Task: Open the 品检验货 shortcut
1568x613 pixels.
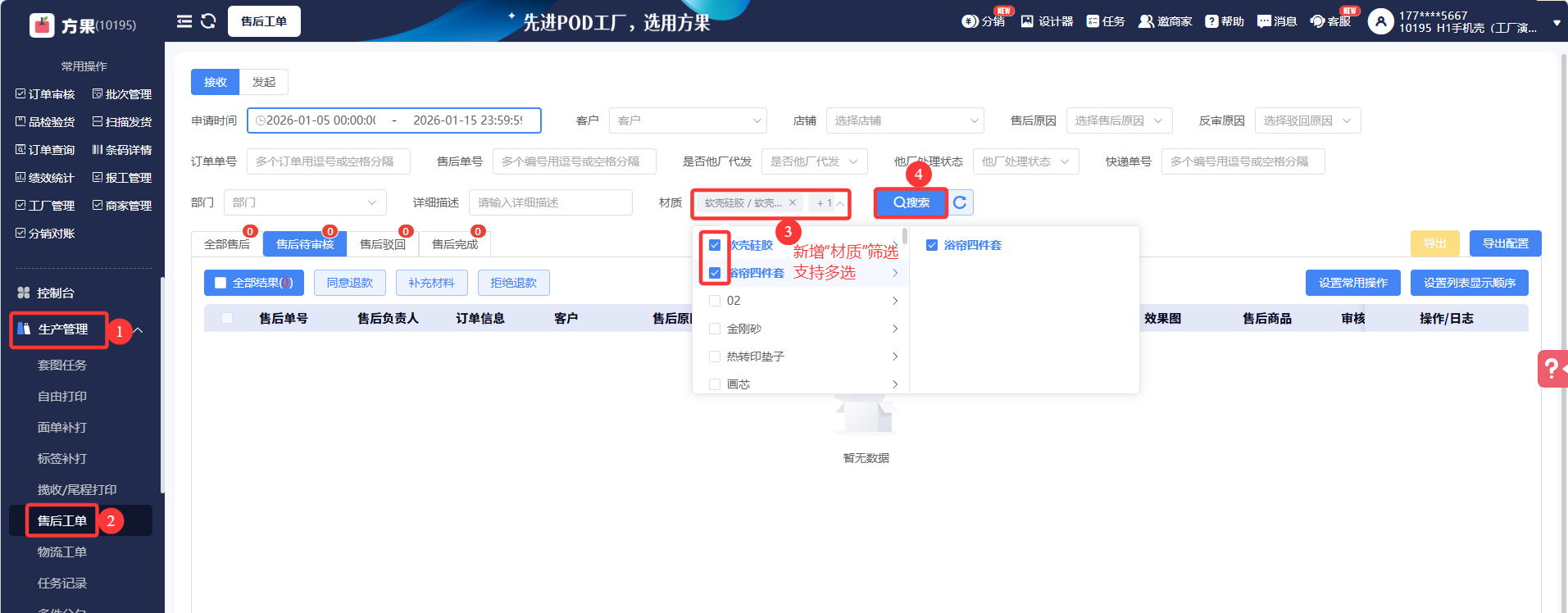Action: click(x=45, y=122)
